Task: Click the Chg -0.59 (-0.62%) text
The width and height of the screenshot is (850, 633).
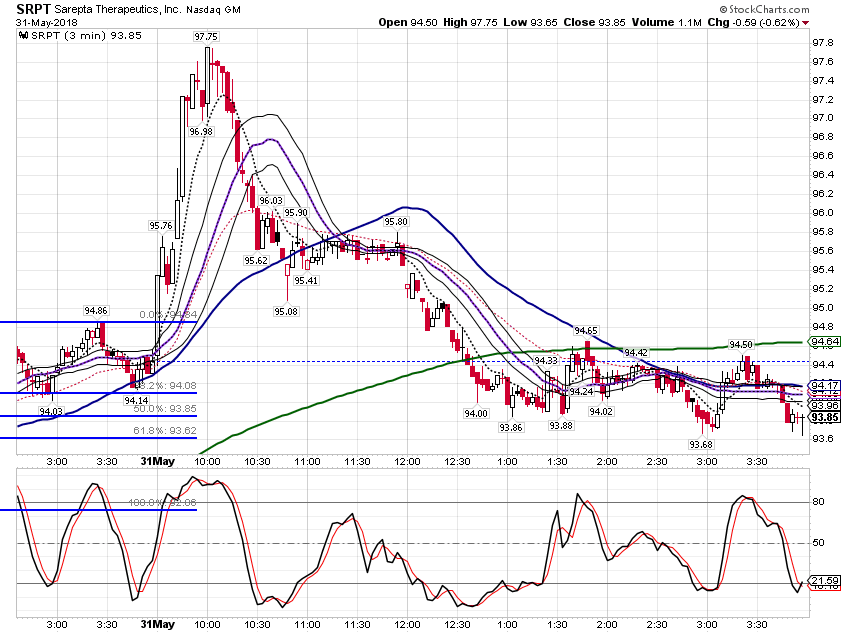Action: [754, 22]
